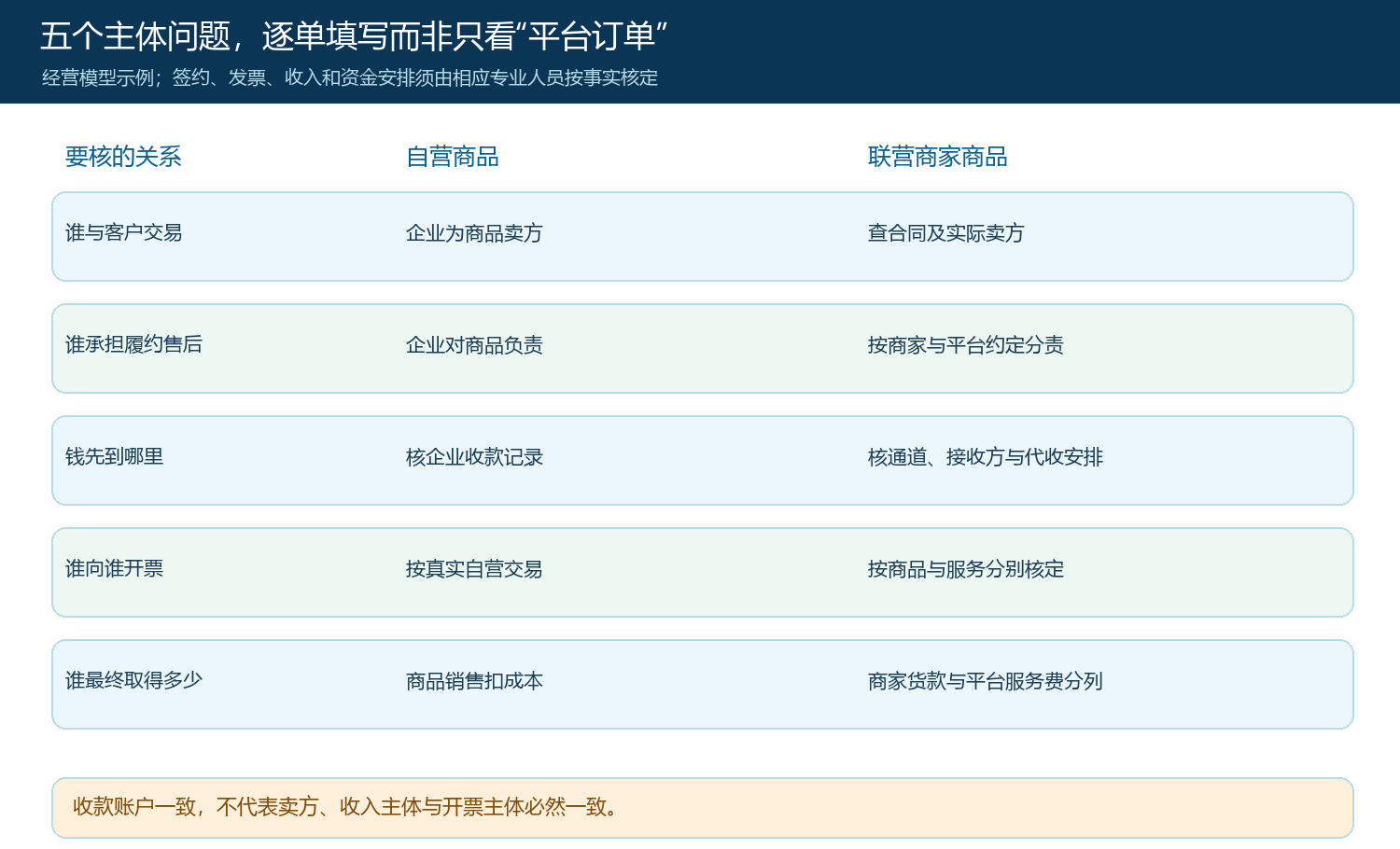This screenshot has height=849, width=1400.
Task: Click the cell 核企业收款记录
Action: coord(474,457)
